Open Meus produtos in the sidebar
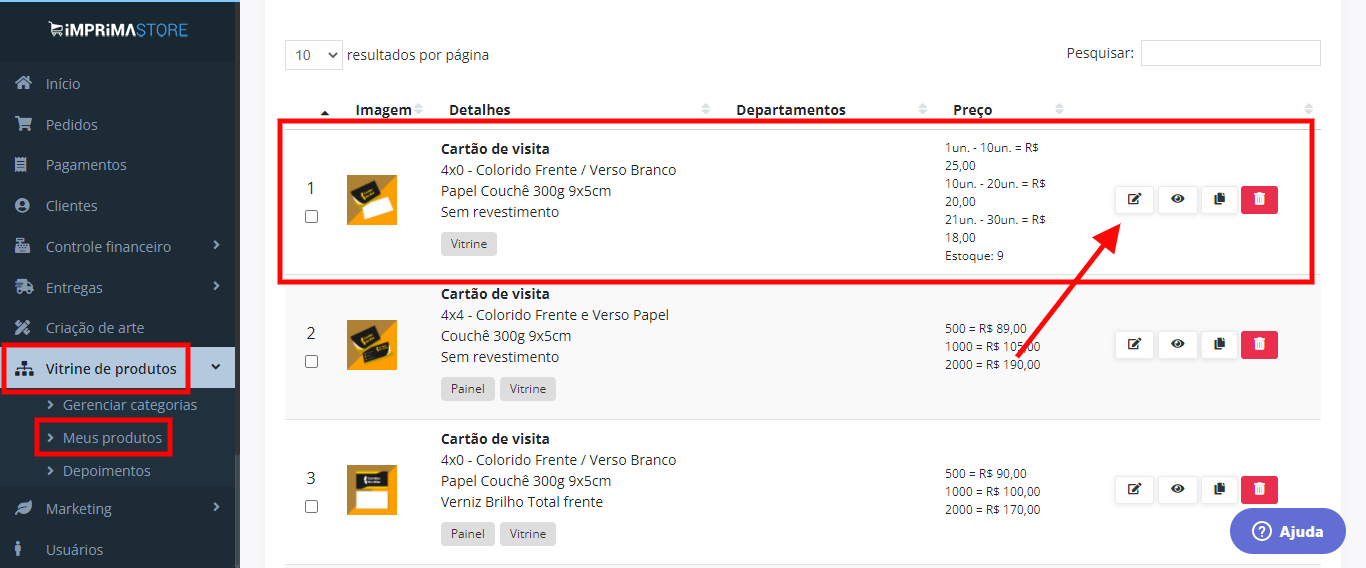Viewport: 1366px width, 568px height. pos(112,438)
